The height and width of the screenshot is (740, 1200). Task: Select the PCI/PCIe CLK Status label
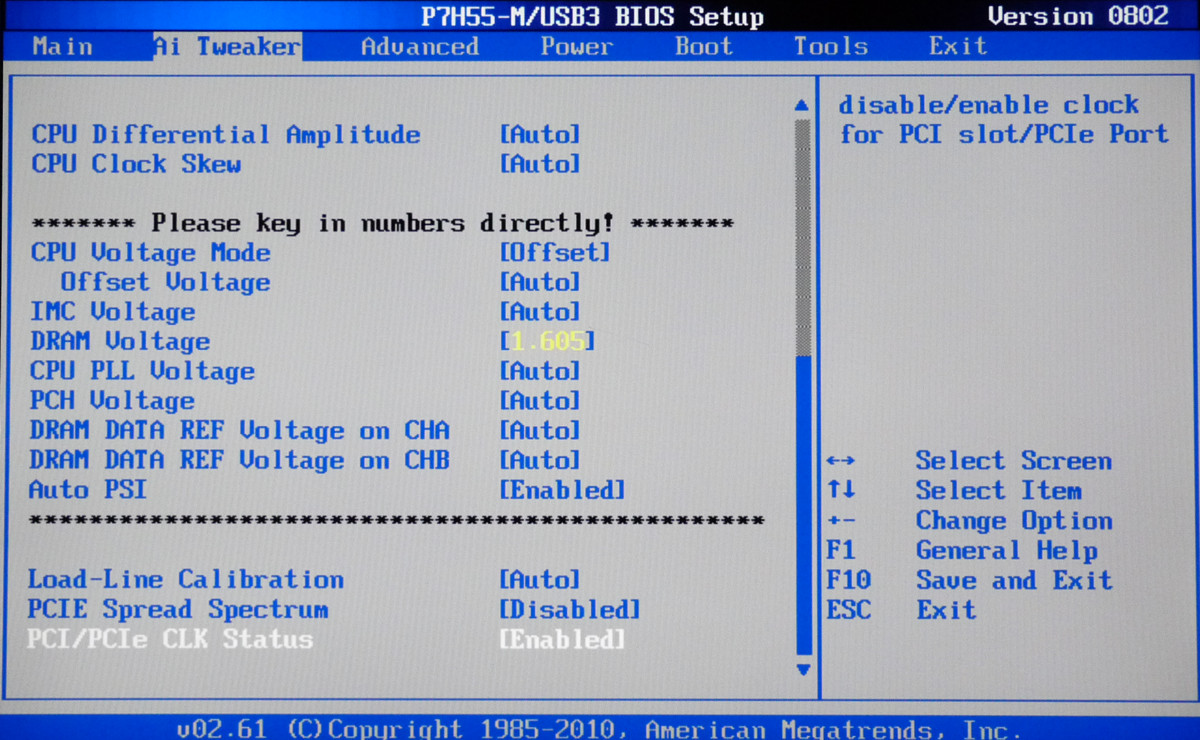tap(170, 639)
